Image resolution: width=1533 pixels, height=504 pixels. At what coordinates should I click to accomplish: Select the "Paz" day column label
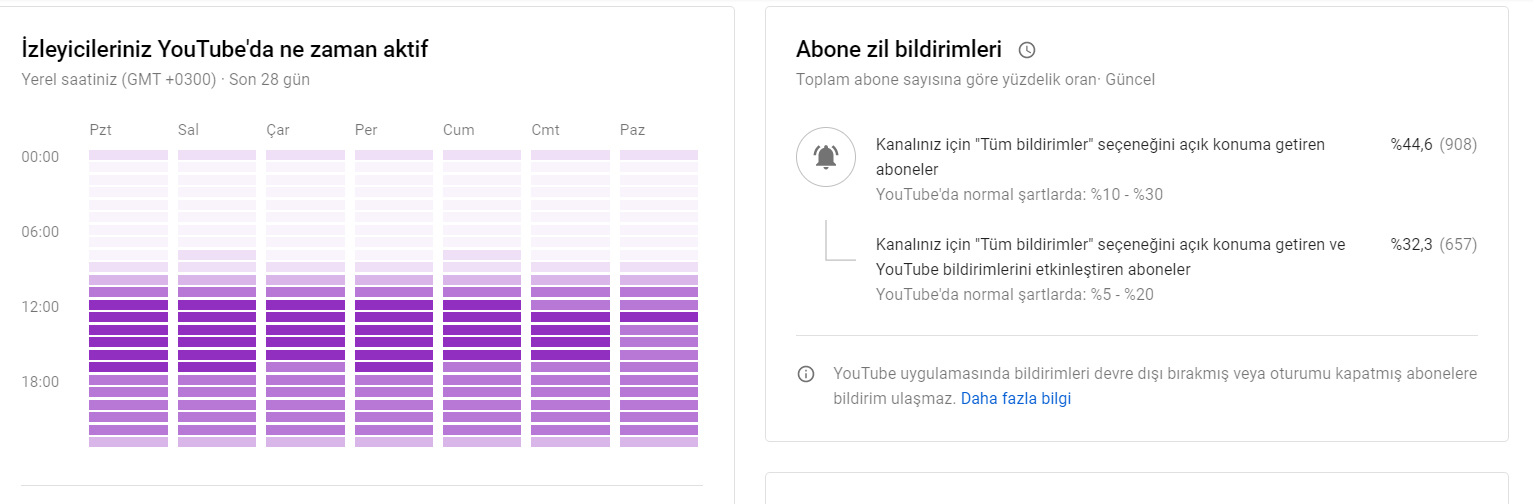coord(632,130)
